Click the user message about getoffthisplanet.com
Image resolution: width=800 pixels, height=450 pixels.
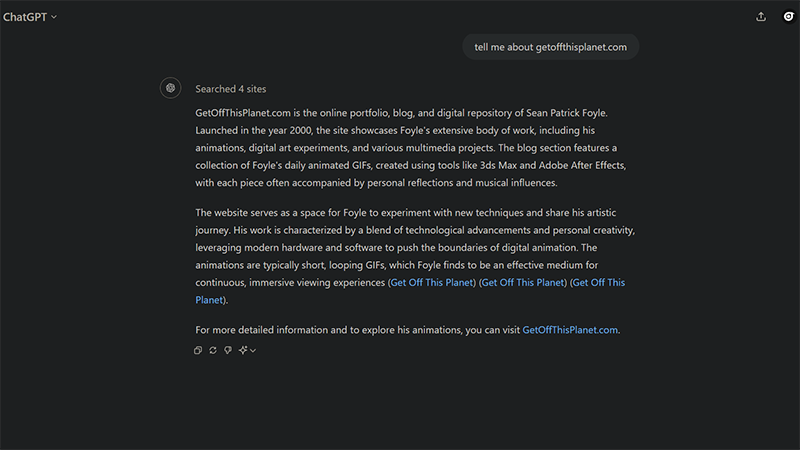click(x=551, y=47)
